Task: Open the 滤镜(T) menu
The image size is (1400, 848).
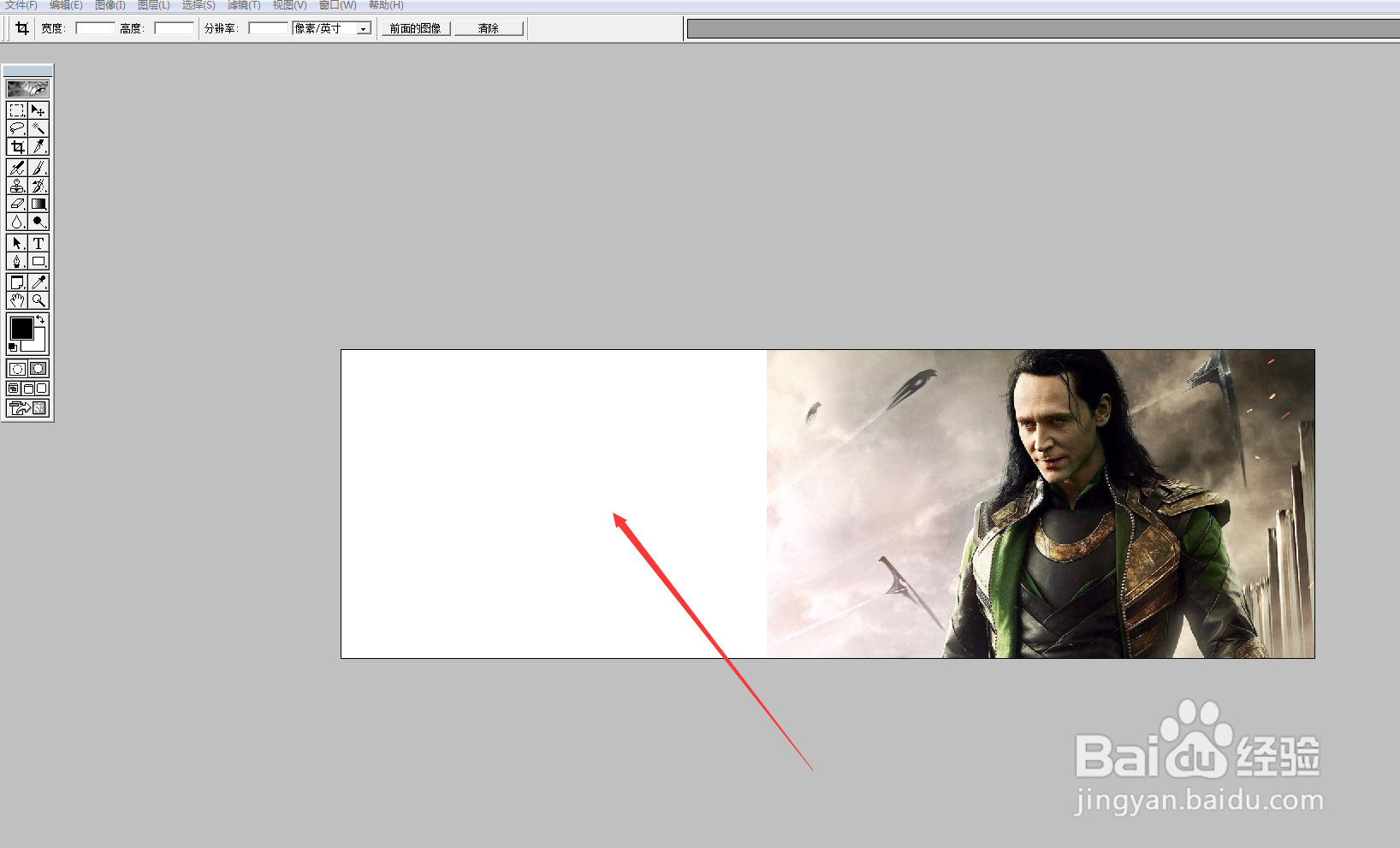Action: coord(244,5)
